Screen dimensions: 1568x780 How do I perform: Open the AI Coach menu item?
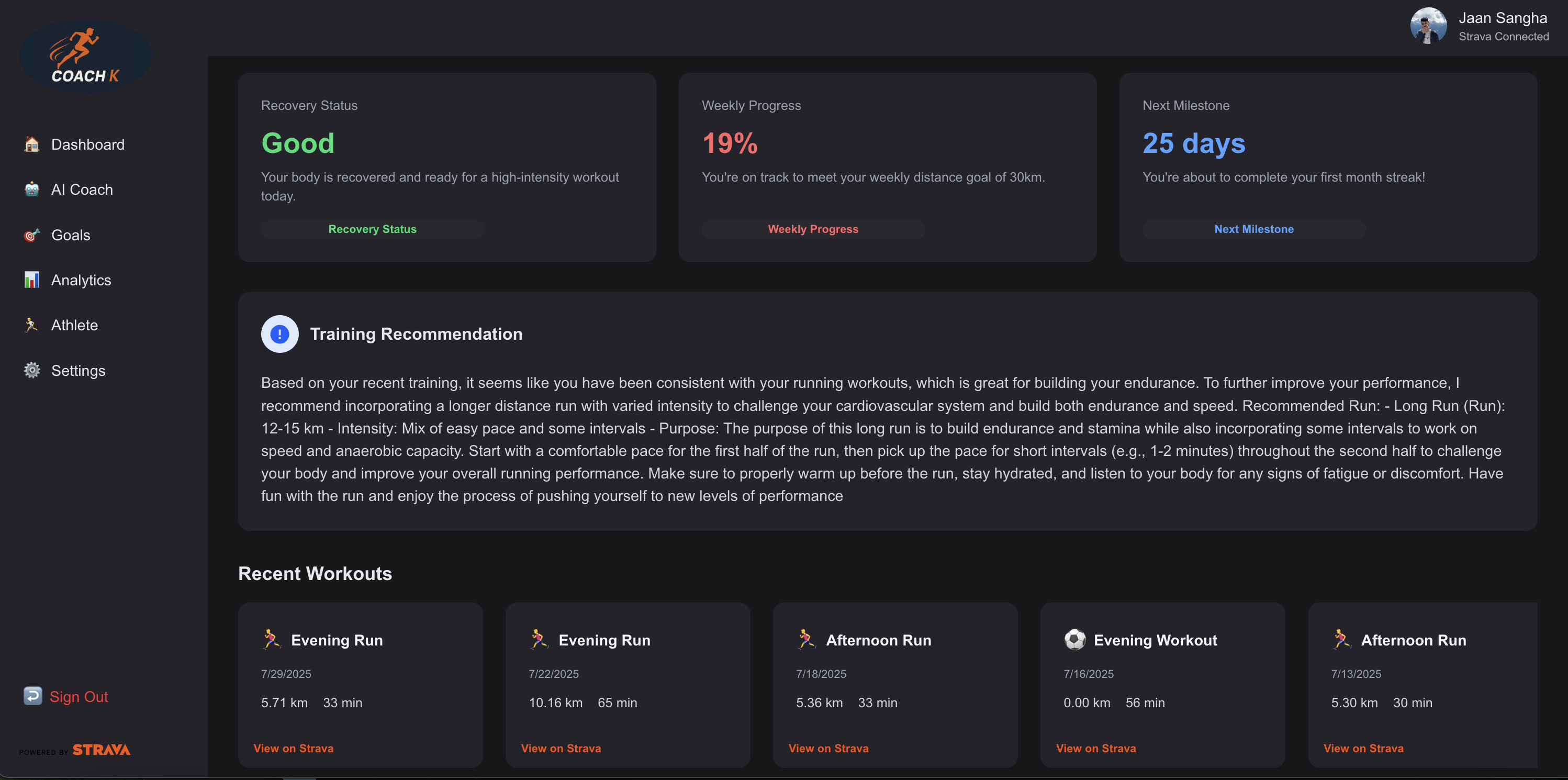[82, 190]
